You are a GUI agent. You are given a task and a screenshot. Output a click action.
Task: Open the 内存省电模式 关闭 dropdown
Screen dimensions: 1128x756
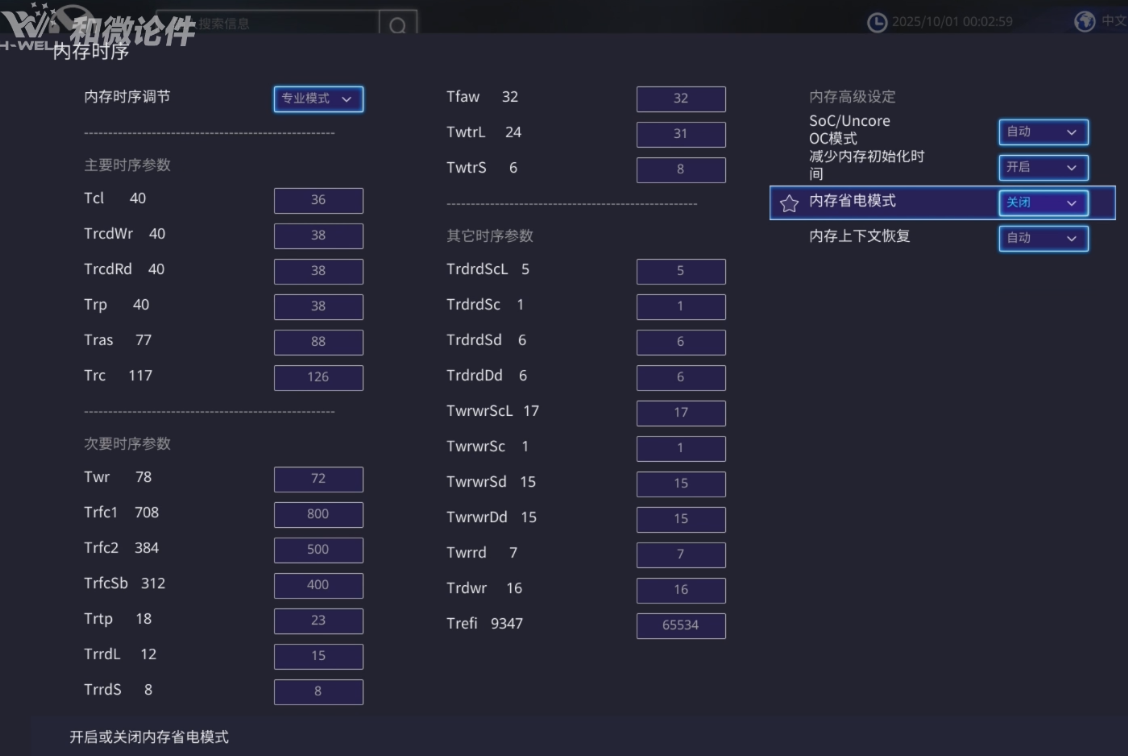tap(1043, 203)
